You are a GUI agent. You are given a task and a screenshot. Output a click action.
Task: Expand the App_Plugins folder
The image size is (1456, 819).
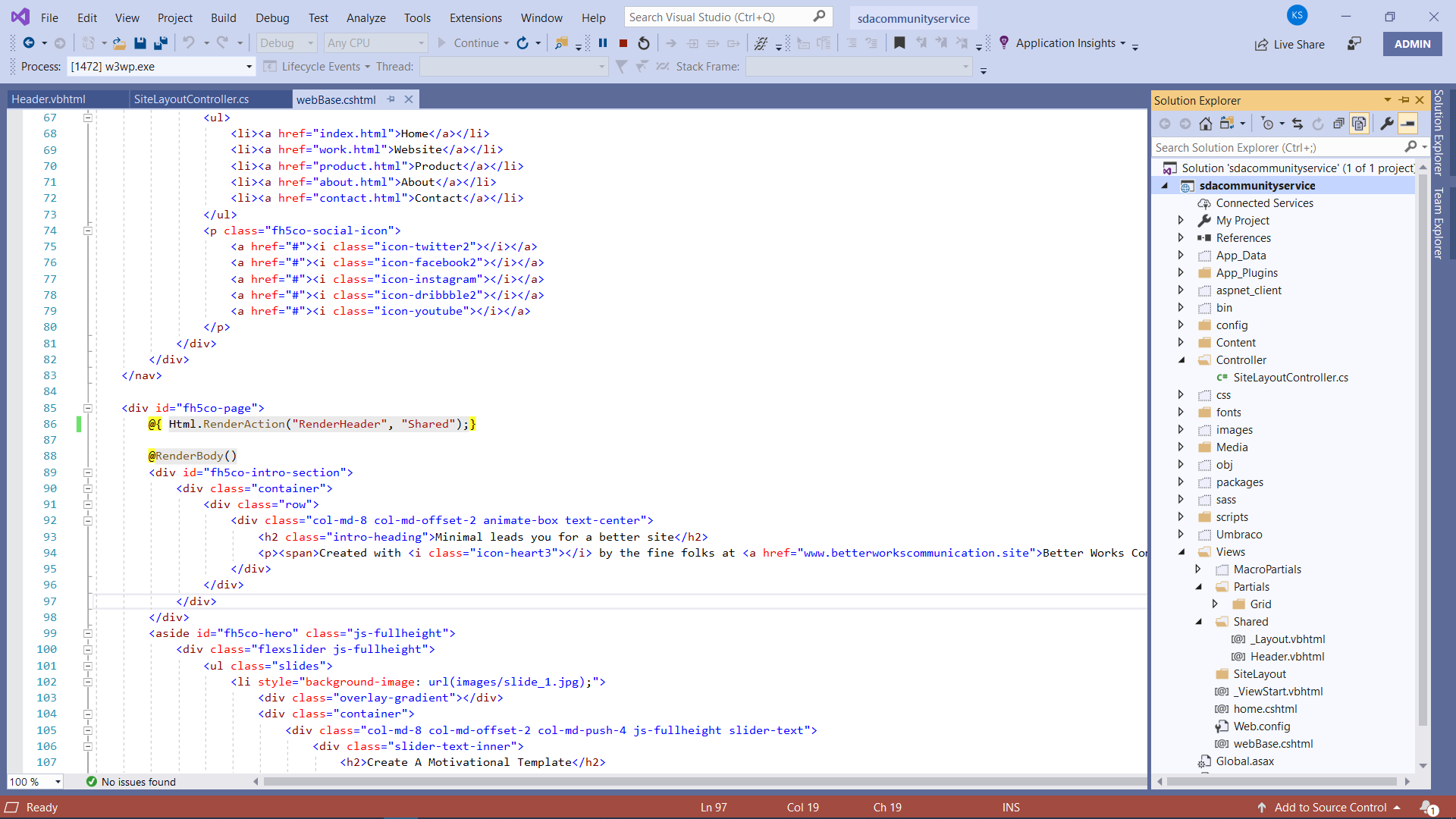pyautogui.click(x=1181, y=273)
